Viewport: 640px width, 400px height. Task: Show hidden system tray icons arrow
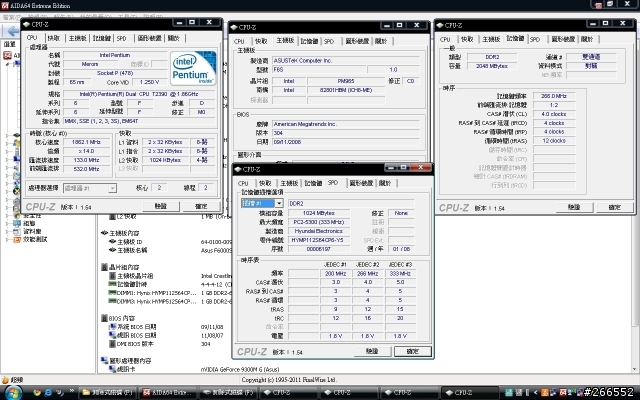(535, 393)
